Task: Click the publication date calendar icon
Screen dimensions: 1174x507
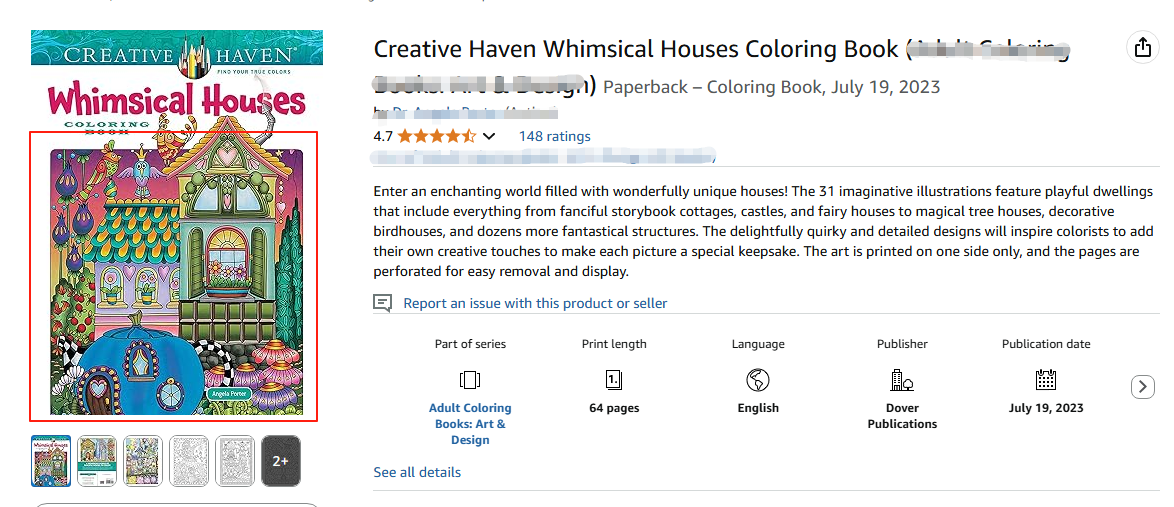Action: (1046, 380)
